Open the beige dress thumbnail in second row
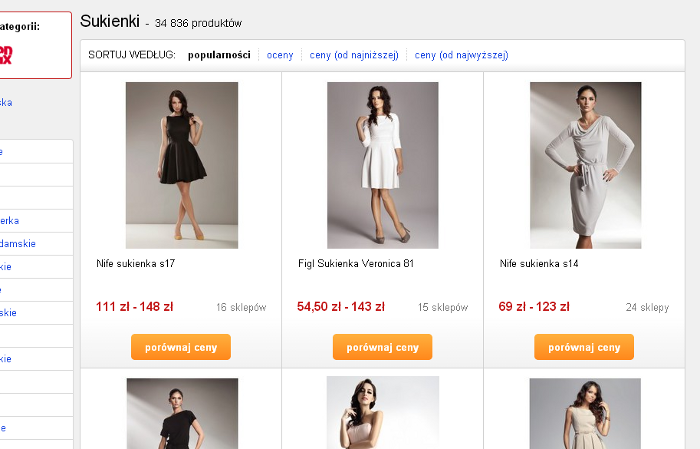This screenshot has height=449, width=700. (584, 413)
